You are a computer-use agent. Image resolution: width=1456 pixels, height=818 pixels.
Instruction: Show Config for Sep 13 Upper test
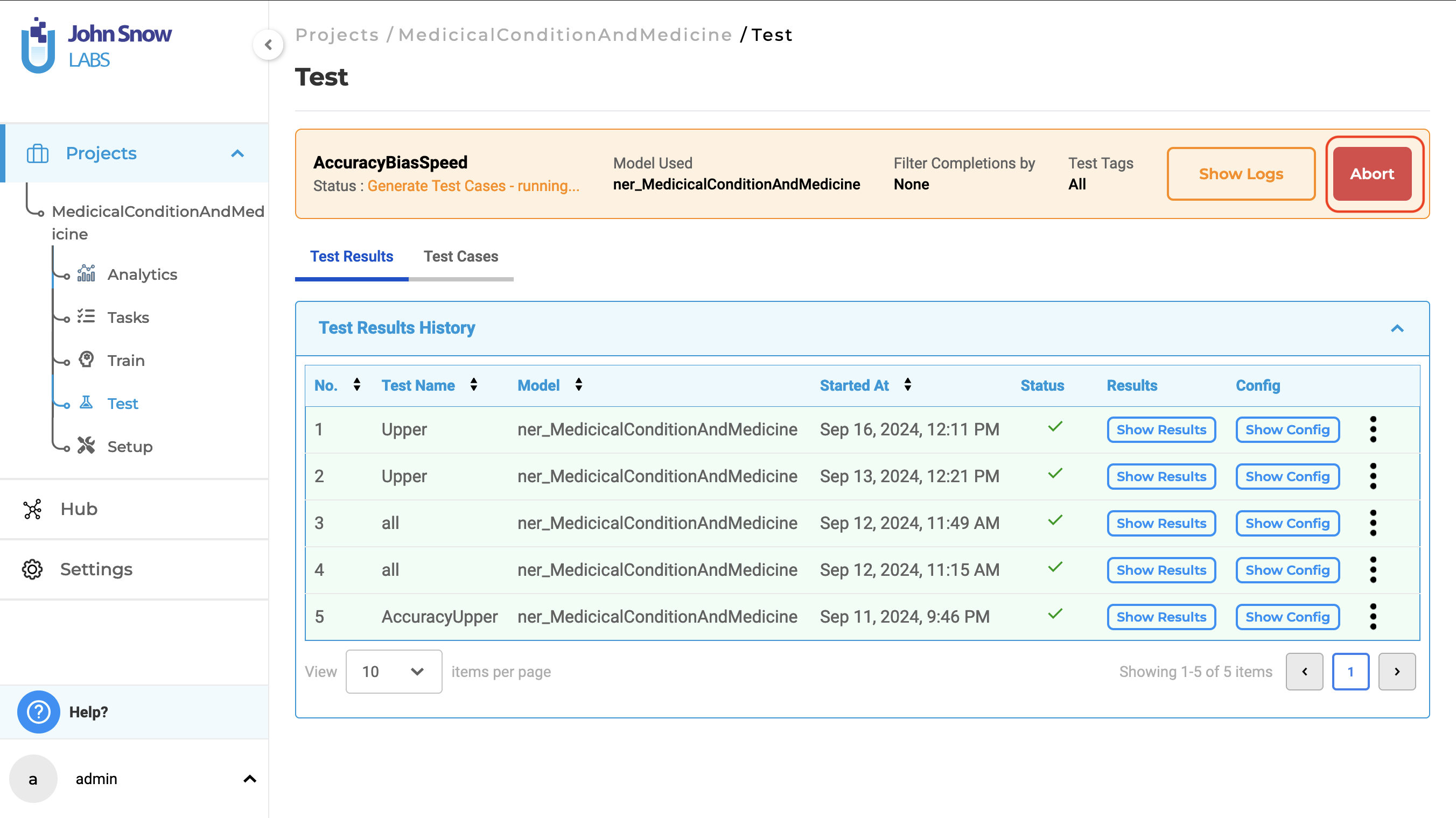1287,476
